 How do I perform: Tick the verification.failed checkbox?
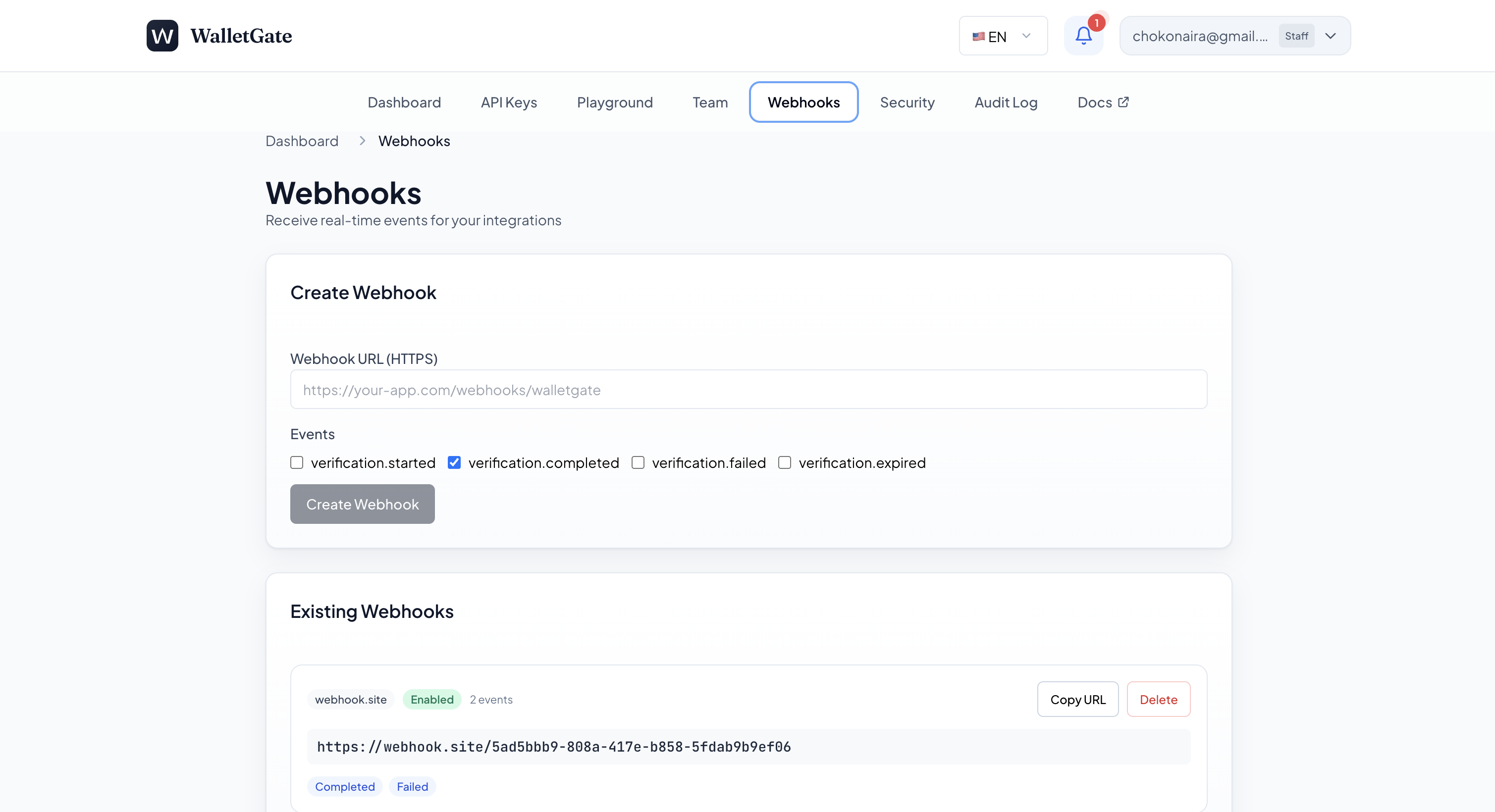638,462
